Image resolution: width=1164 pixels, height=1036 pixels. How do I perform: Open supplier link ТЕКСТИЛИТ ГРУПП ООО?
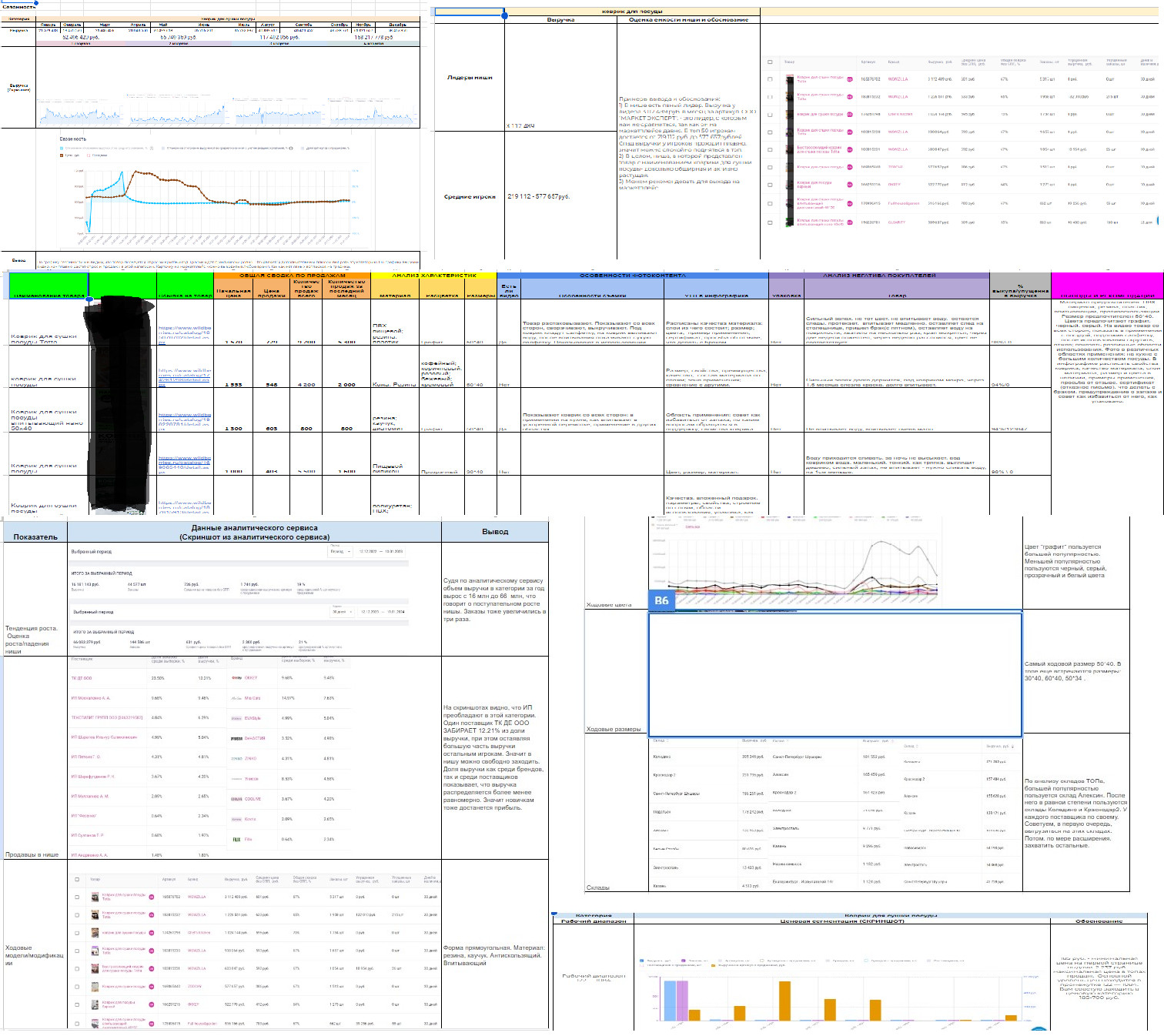[x=107, y=718]
